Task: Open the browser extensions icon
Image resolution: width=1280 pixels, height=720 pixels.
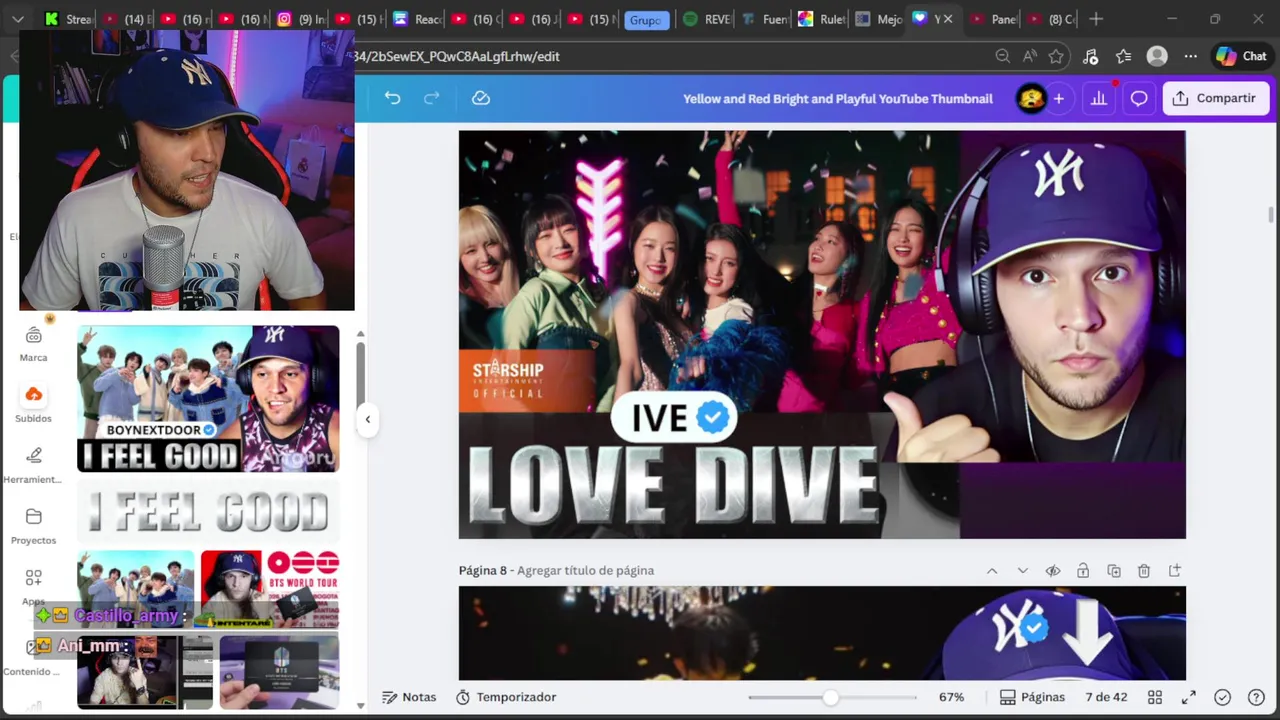Action: 1091,57
